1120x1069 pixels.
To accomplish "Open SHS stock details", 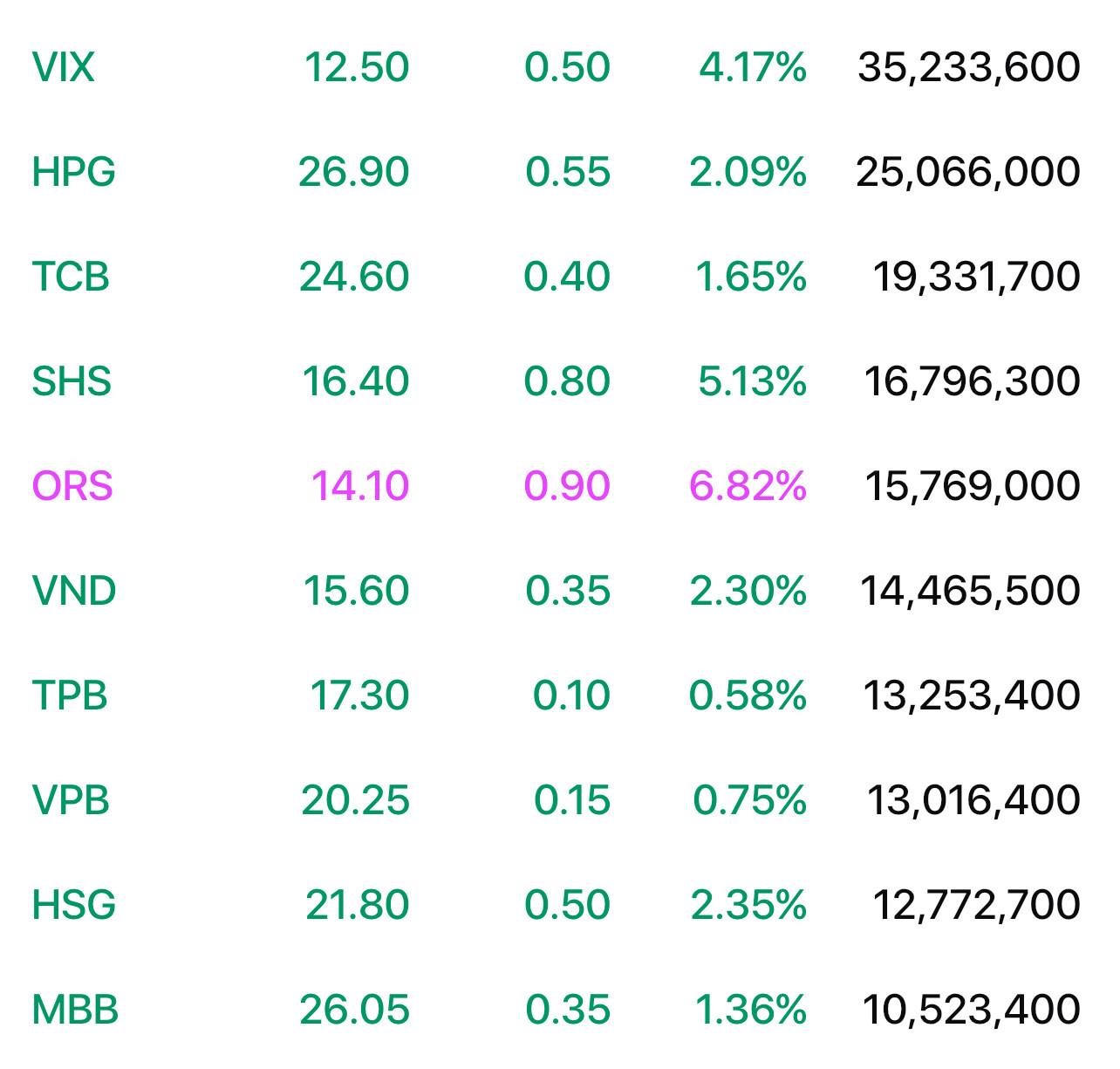I will pyautogui.click(x=72, y=381).
